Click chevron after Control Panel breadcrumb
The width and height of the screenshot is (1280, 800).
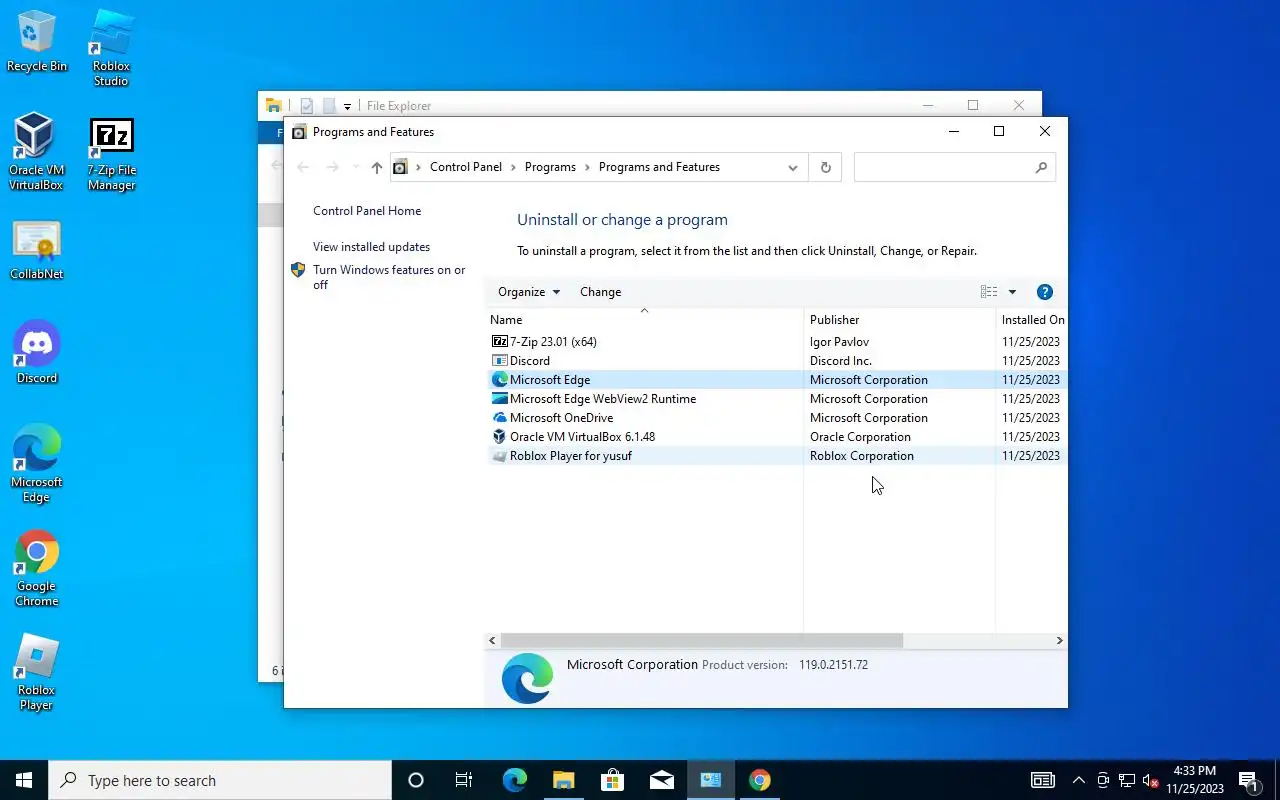click(x=514, y=167)
